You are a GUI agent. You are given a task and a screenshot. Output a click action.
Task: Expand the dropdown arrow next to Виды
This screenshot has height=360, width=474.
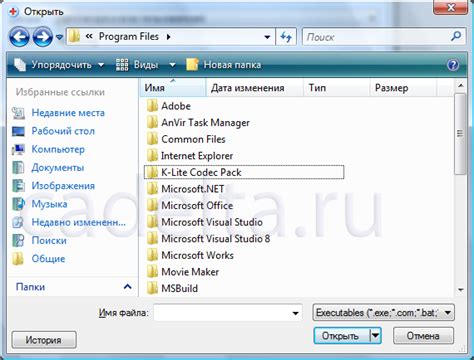click(x=172, y=65)
